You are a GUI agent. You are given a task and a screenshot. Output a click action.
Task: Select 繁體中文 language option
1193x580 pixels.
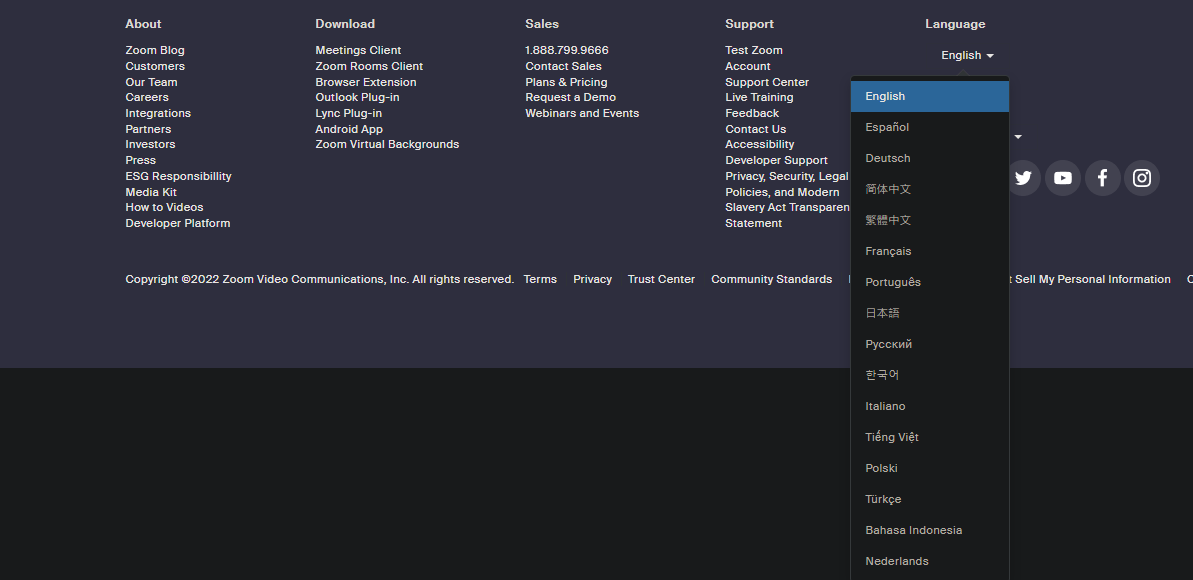coord(930,221)
